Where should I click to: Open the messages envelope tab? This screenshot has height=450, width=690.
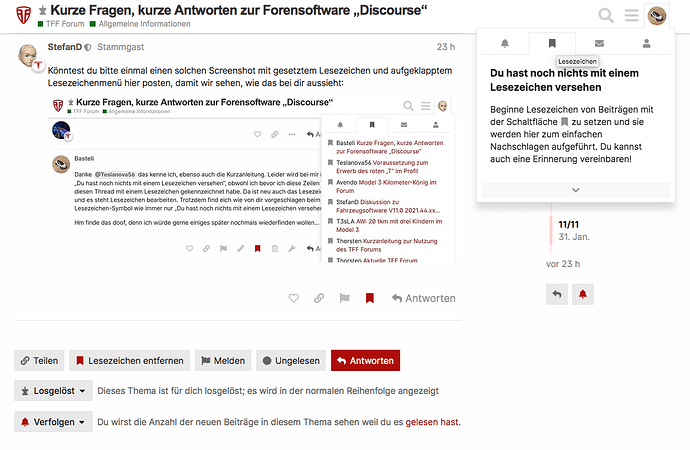(x=599, y=43)
